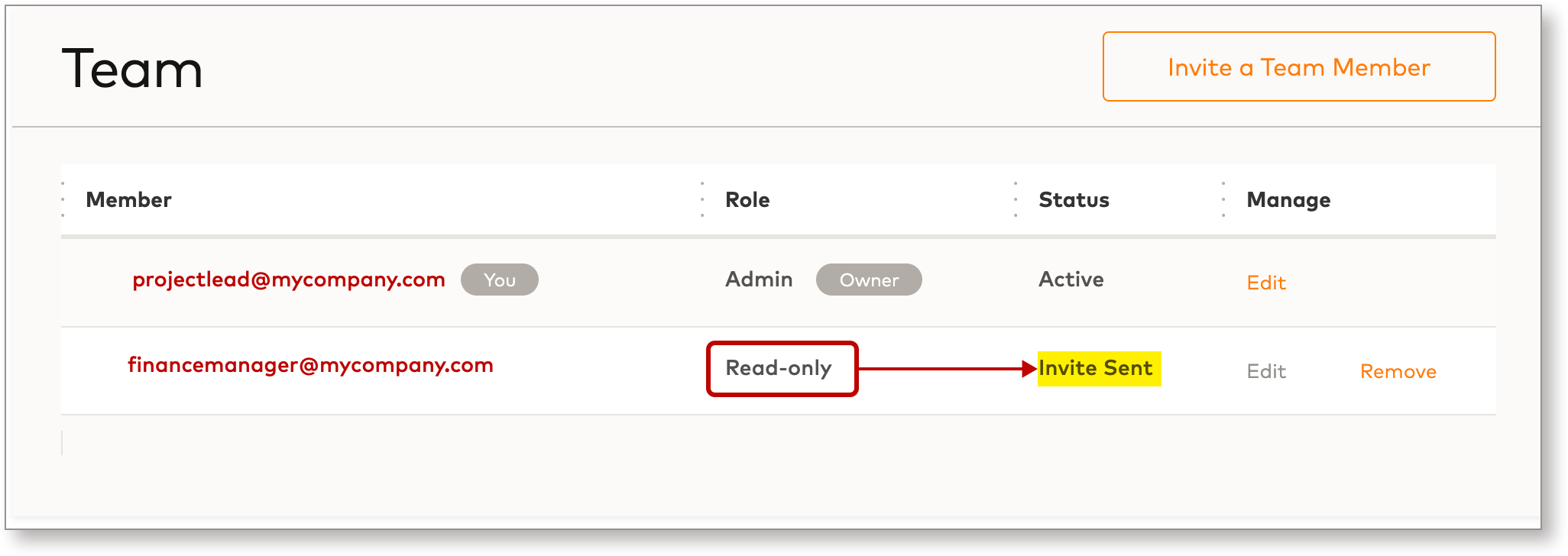
Task: Click the You badge beside projectlead
Action: [499, 280]
